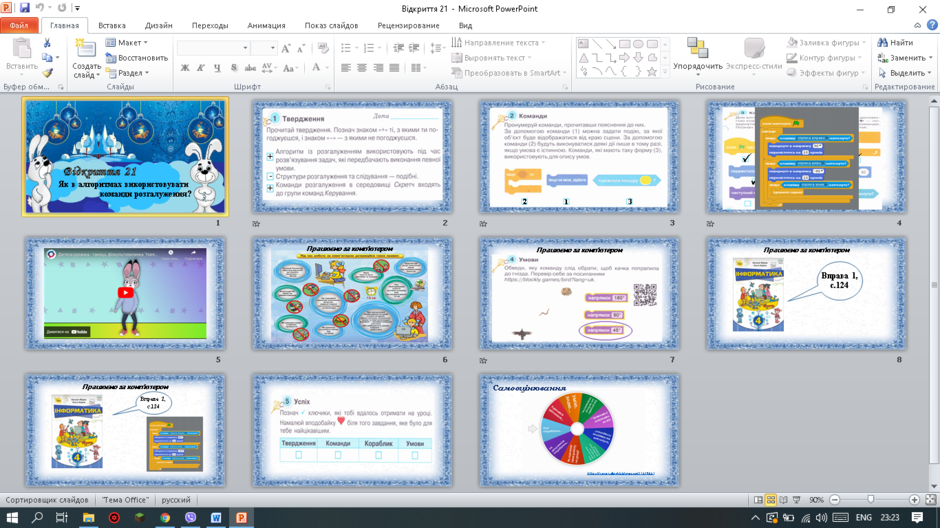Click the Save icon in quick access toolbar

[25, 8]
